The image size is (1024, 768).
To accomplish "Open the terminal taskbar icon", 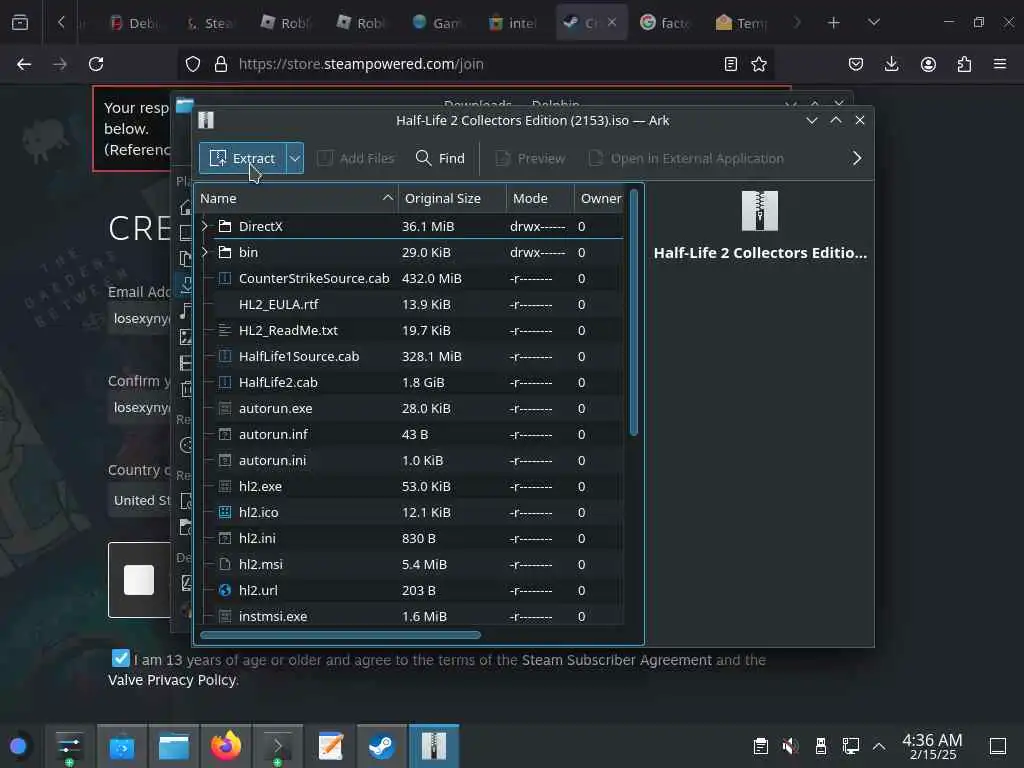I will pos(278,746).
